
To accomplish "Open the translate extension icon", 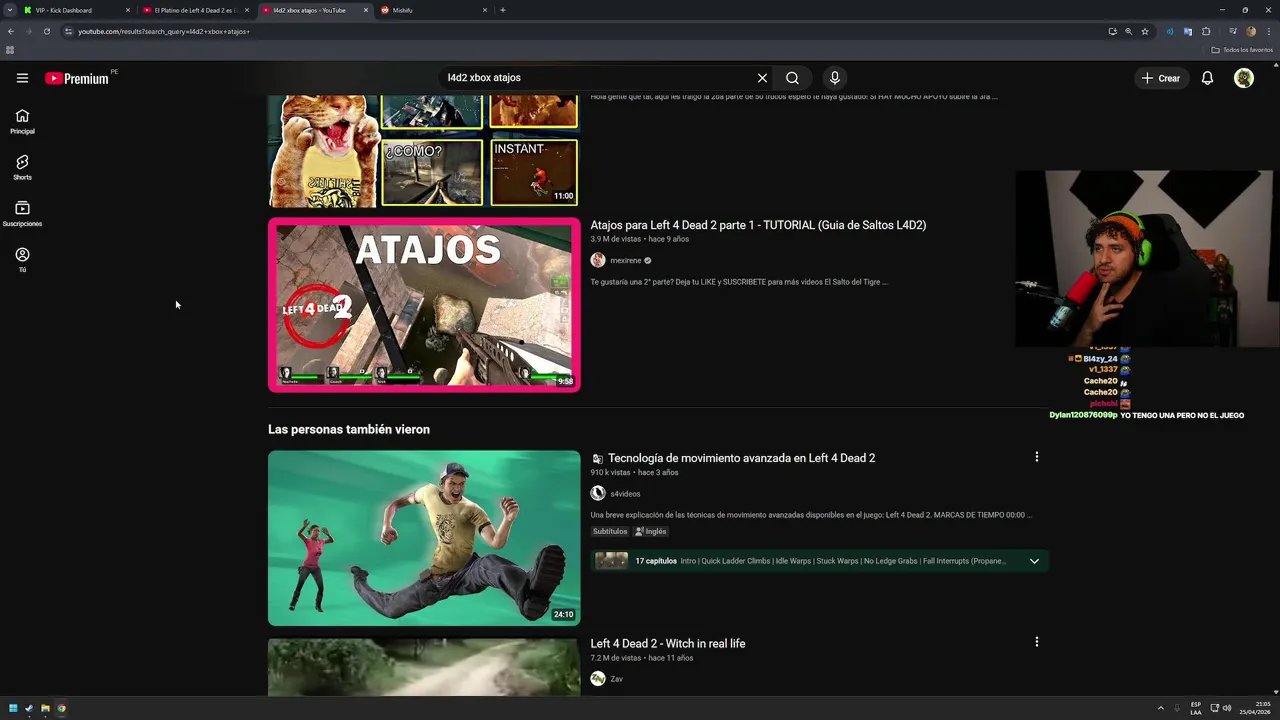I will (1188, 31).
